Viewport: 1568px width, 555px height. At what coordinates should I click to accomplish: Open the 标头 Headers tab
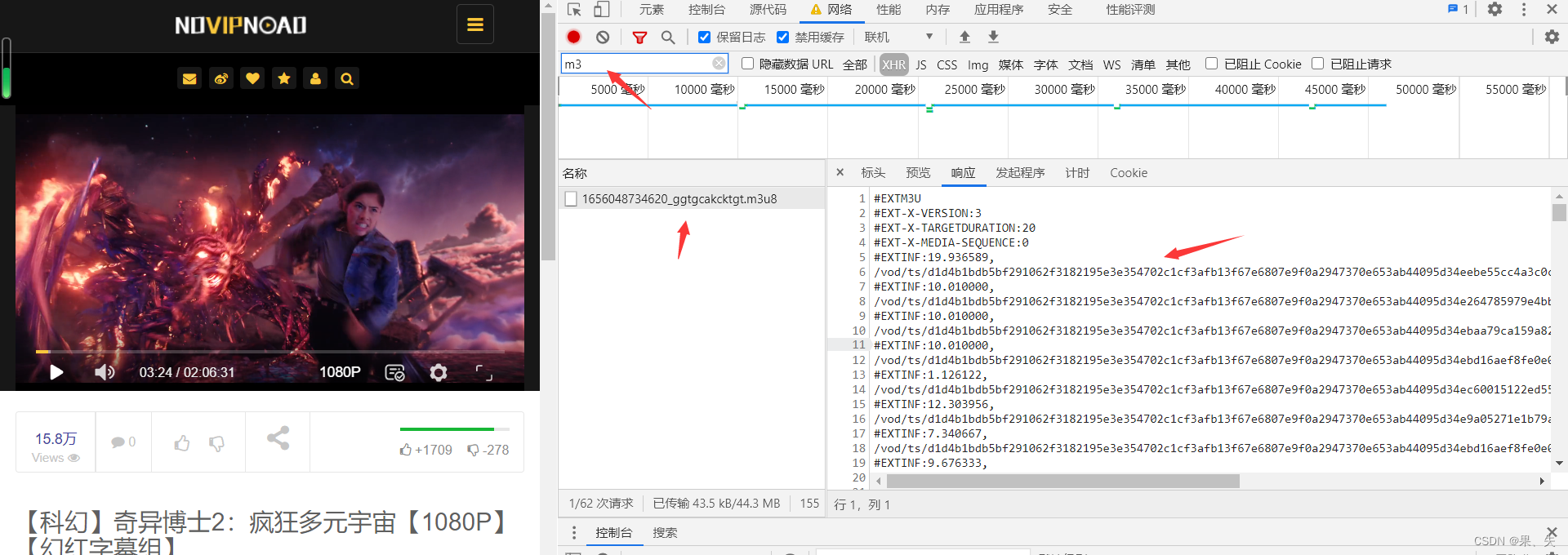coord(873,173)
